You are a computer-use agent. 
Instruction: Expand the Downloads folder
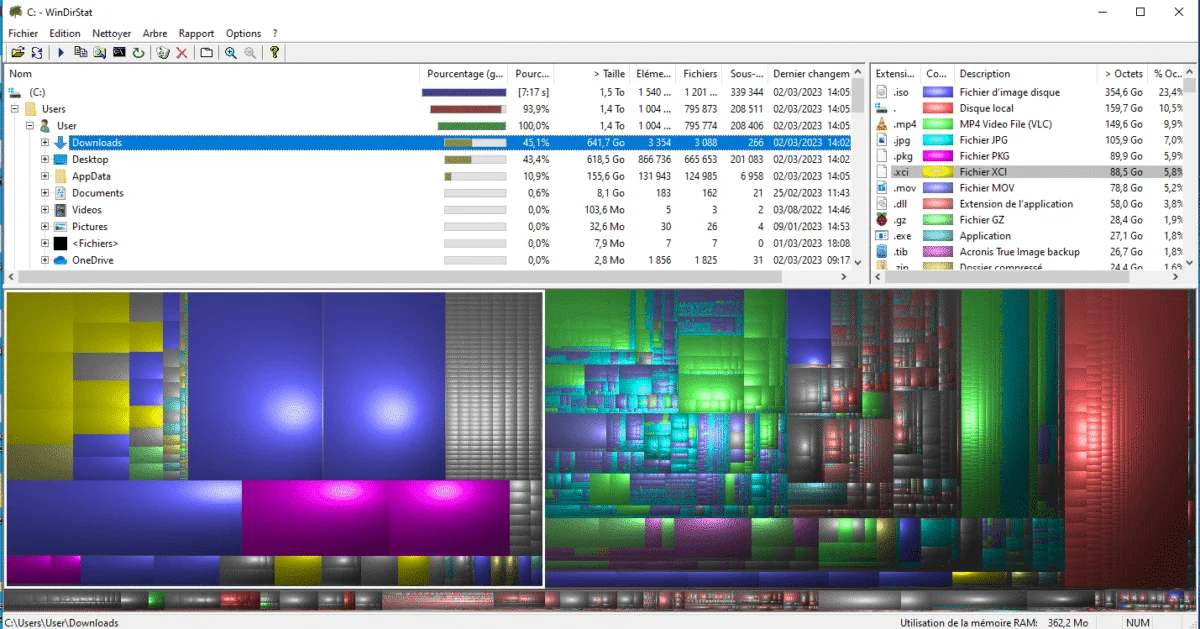click(x=45, y=143)
